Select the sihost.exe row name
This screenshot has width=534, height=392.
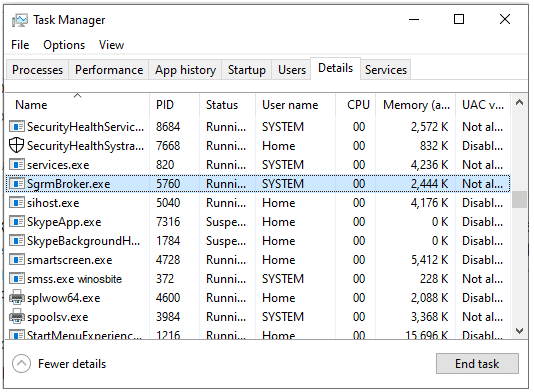(x=53, y=203)
